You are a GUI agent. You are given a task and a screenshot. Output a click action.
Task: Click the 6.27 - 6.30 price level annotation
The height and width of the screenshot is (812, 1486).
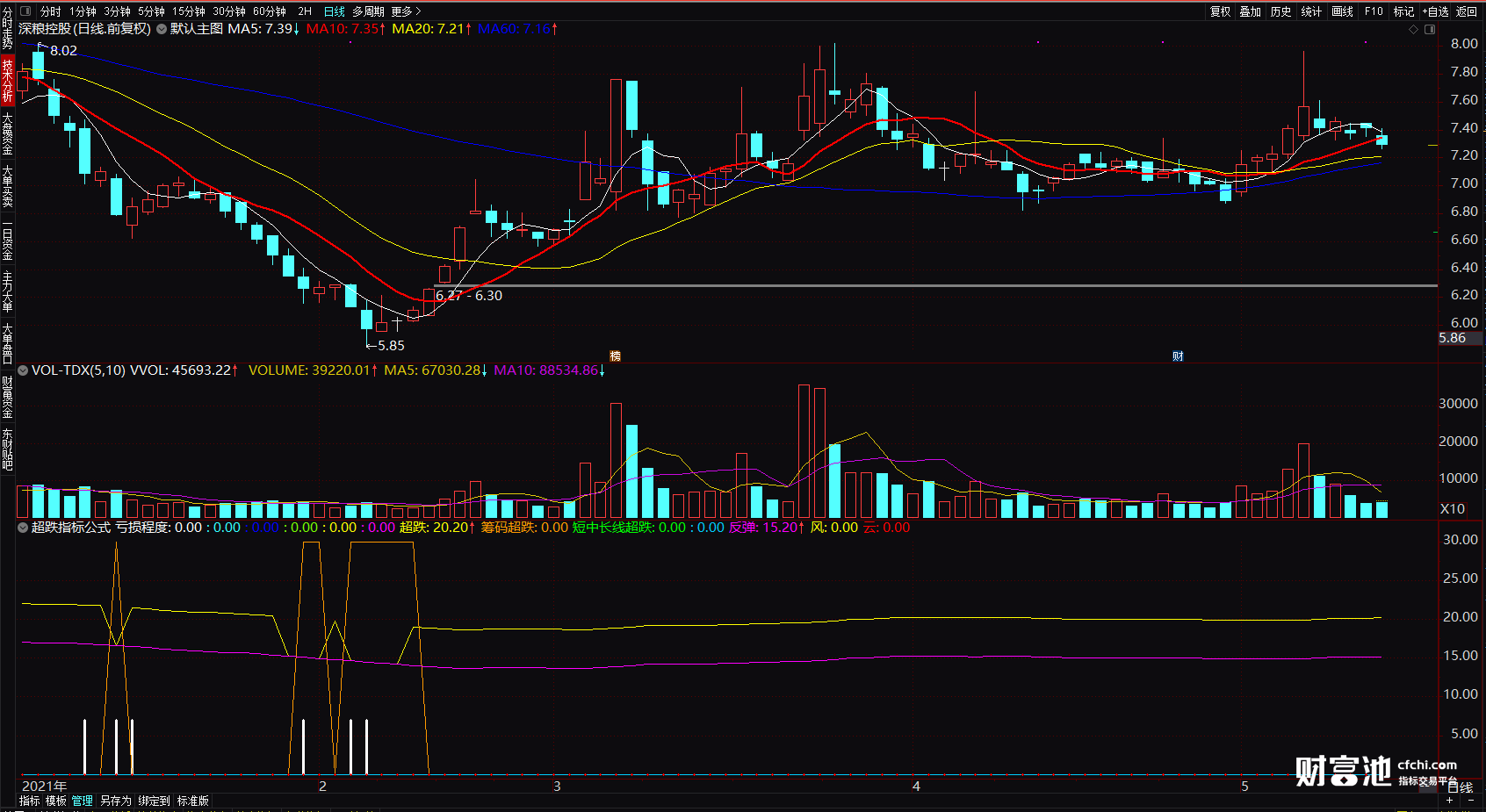tap(469, 296)
